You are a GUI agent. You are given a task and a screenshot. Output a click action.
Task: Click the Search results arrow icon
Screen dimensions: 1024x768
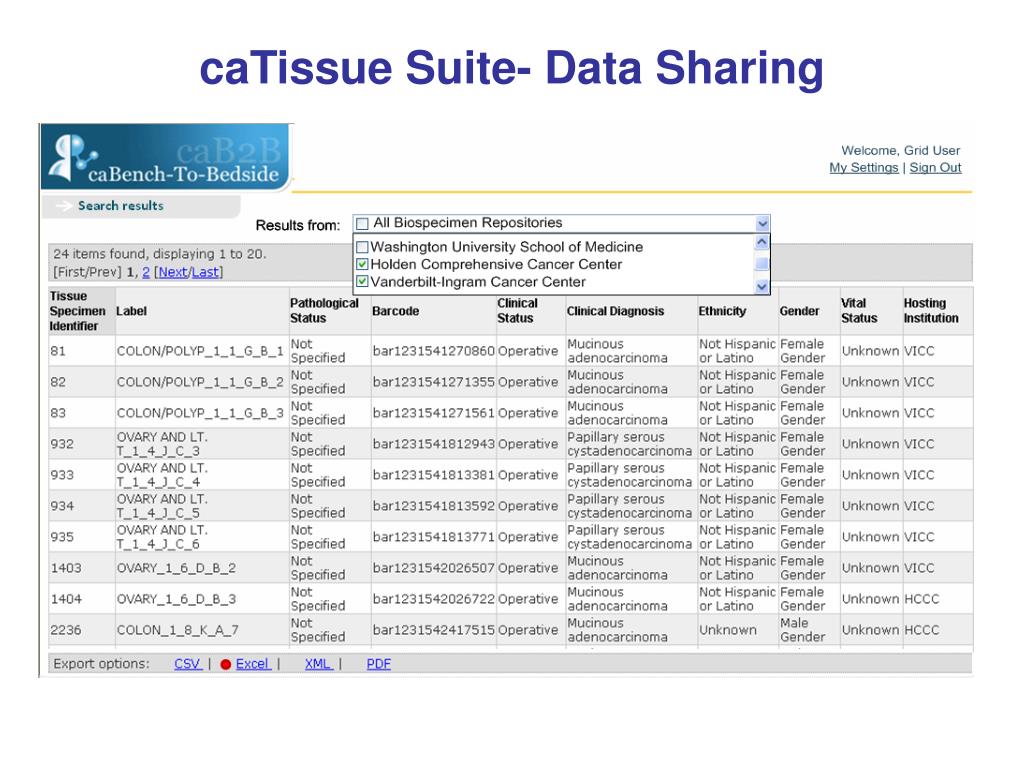pos(63,206)
